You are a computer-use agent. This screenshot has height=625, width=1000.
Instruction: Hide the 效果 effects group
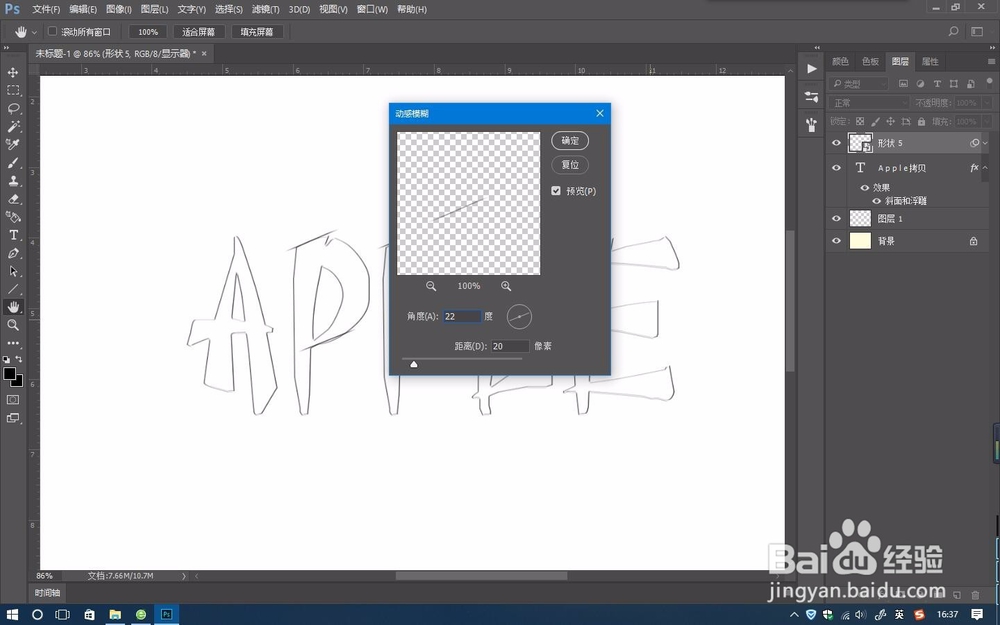pos(865,188)
